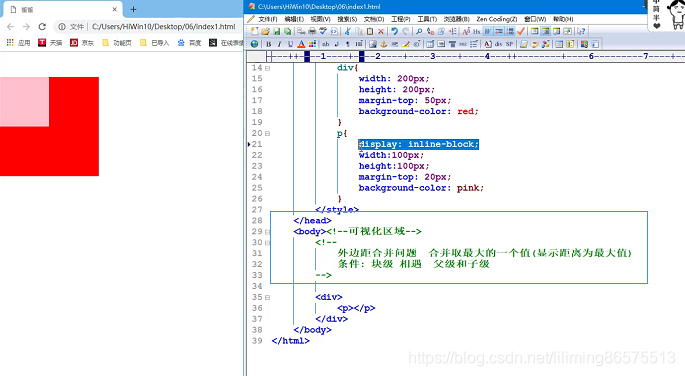This screenshot has height=376, width=685.
Task: Click the SP span tag icon
Action: pos(509,44)
